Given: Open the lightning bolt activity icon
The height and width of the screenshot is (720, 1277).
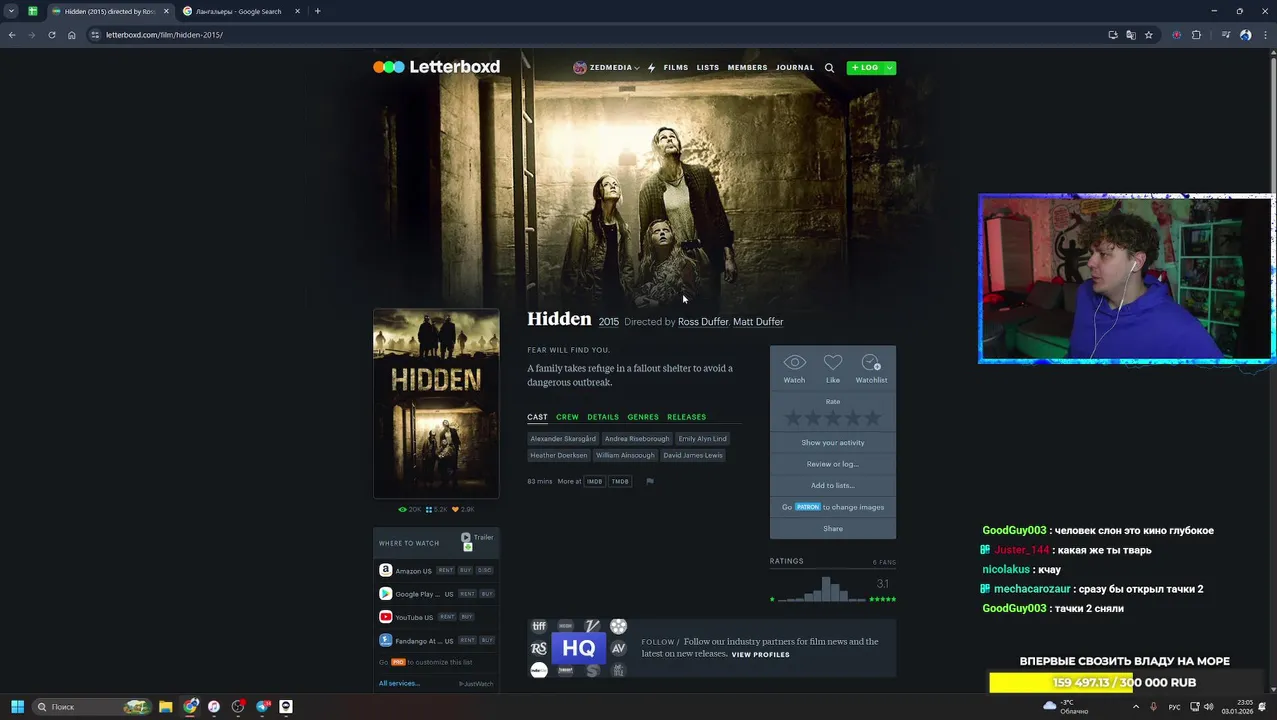Looking at the screenshot, I should [651, 68].
